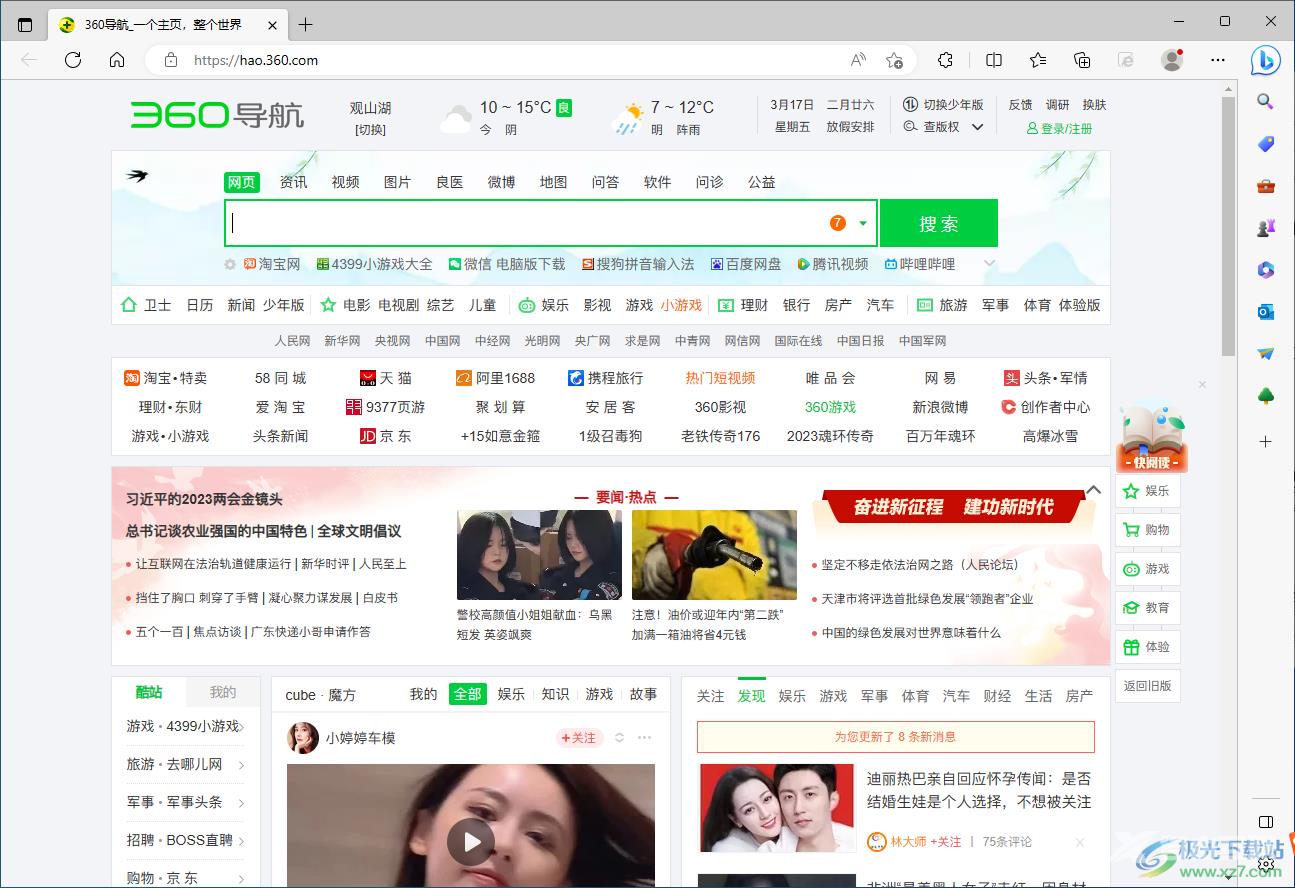Viewport: 1295px width, 888px height.
Task: Select the 娱乐 tab in cube魔方
Action: tap(512, 694)
